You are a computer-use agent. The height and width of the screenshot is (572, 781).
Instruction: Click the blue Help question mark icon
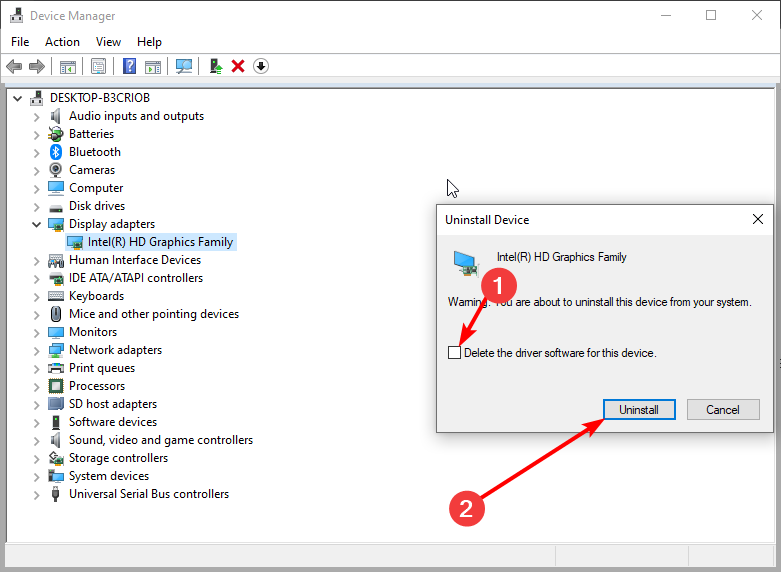coord(129,66)
